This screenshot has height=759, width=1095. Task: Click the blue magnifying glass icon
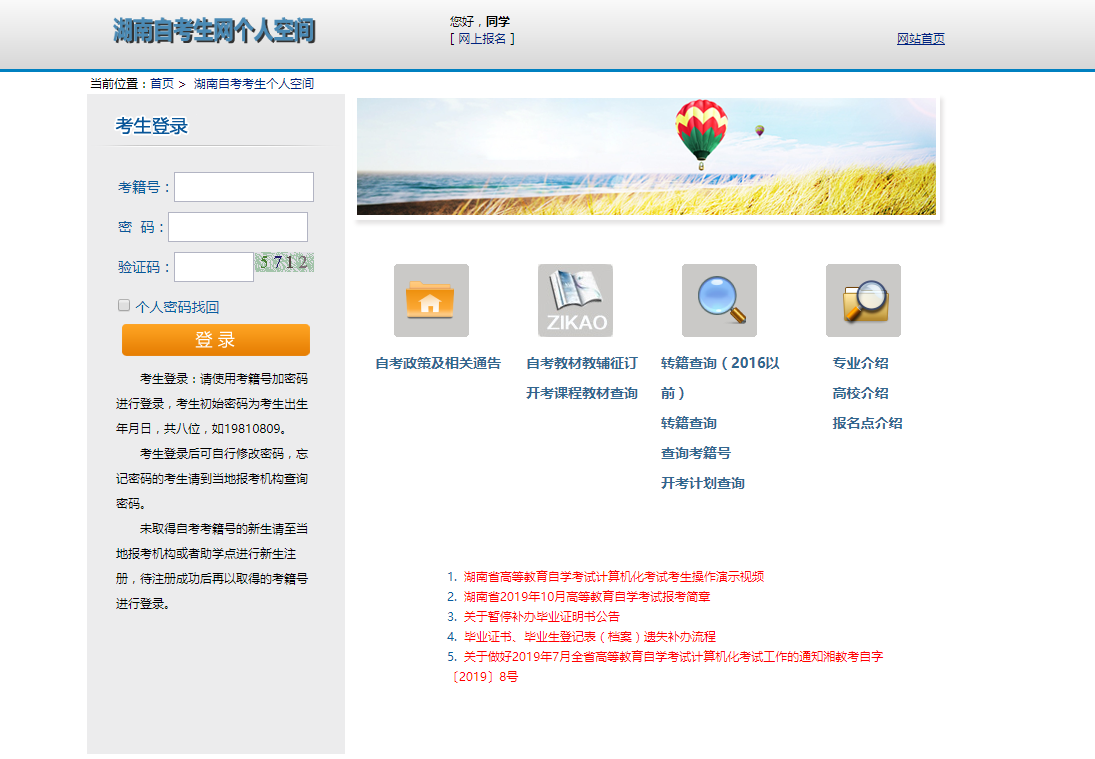coord(719,300)
